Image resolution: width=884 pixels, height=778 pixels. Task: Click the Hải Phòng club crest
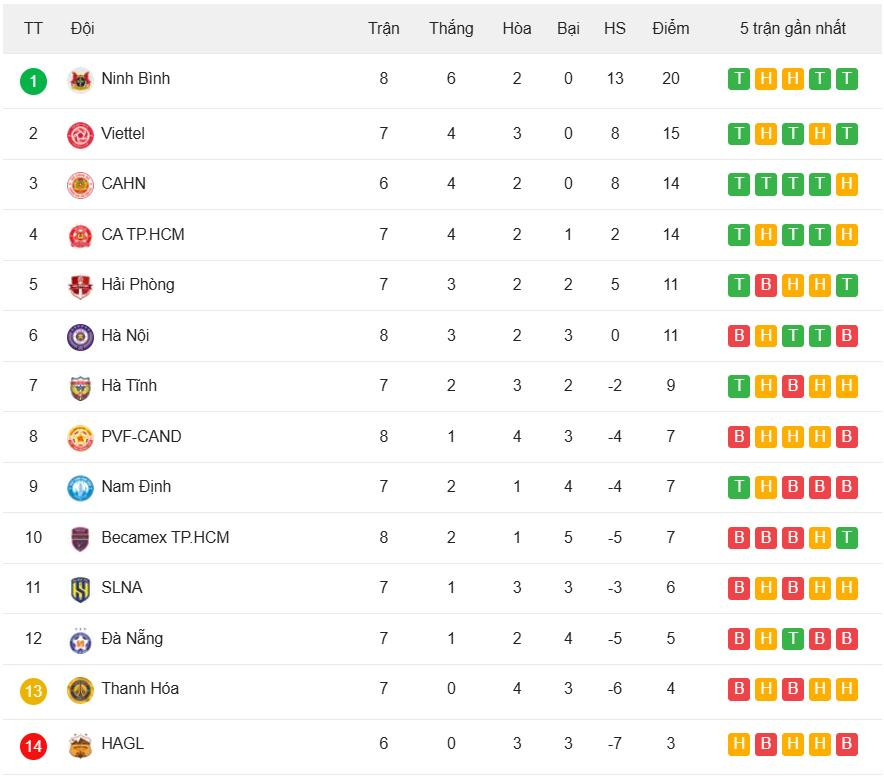[80, 285]
